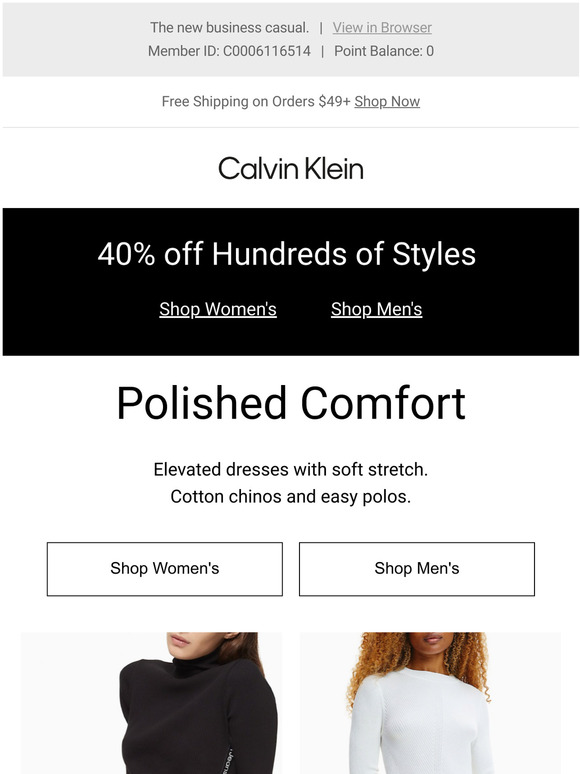Open the white sweater product image
580x774 pixels.
[x=430, y=703]
